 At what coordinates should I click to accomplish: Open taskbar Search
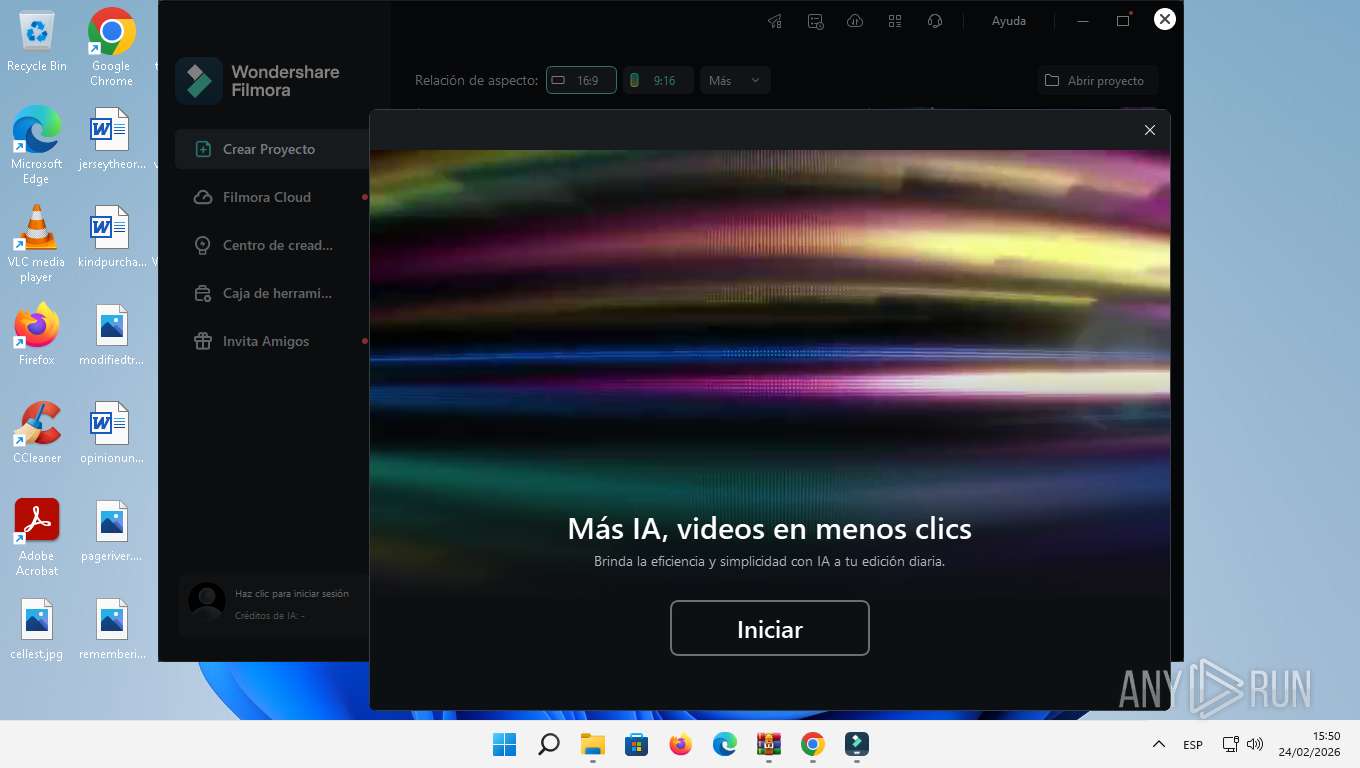pos(549,744)
